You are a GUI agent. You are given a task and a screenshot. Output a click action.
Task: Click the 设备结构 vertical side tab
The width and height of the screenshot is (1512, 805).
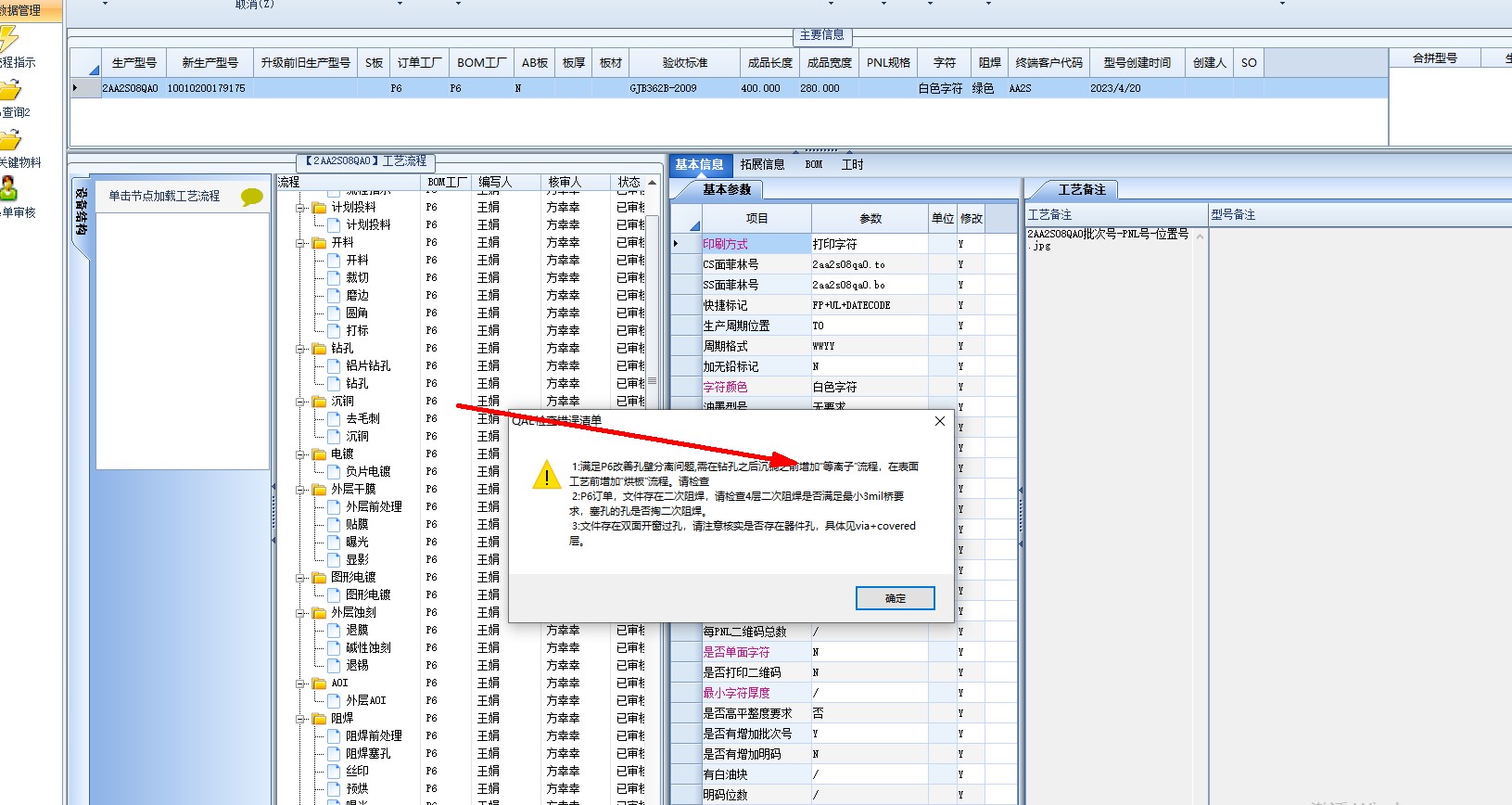click(x=82, y=212)
